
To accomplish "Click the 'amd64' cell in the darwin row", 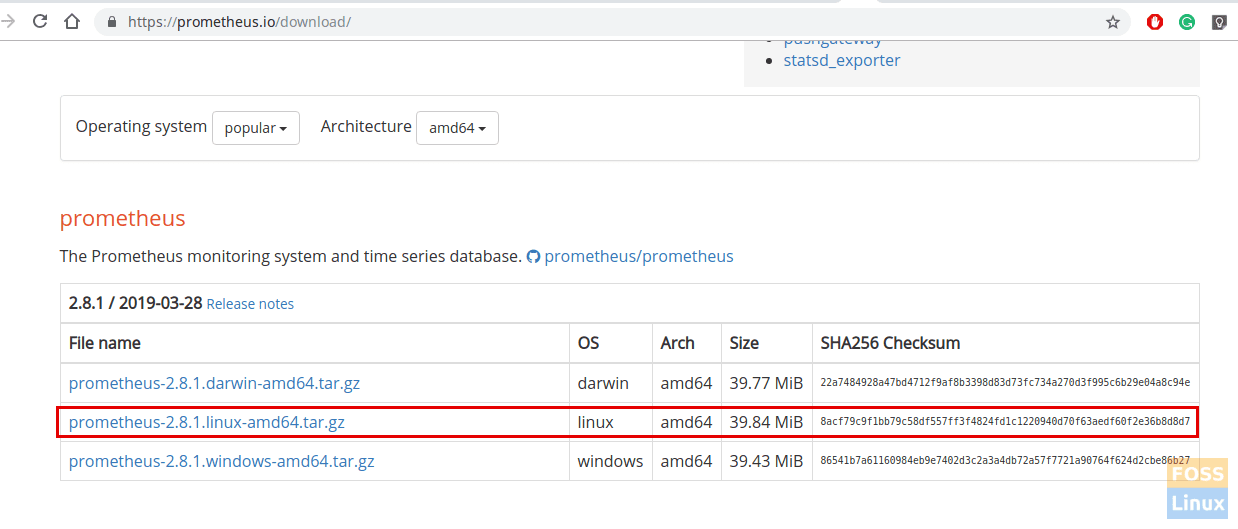I will (x=686, y=382).
